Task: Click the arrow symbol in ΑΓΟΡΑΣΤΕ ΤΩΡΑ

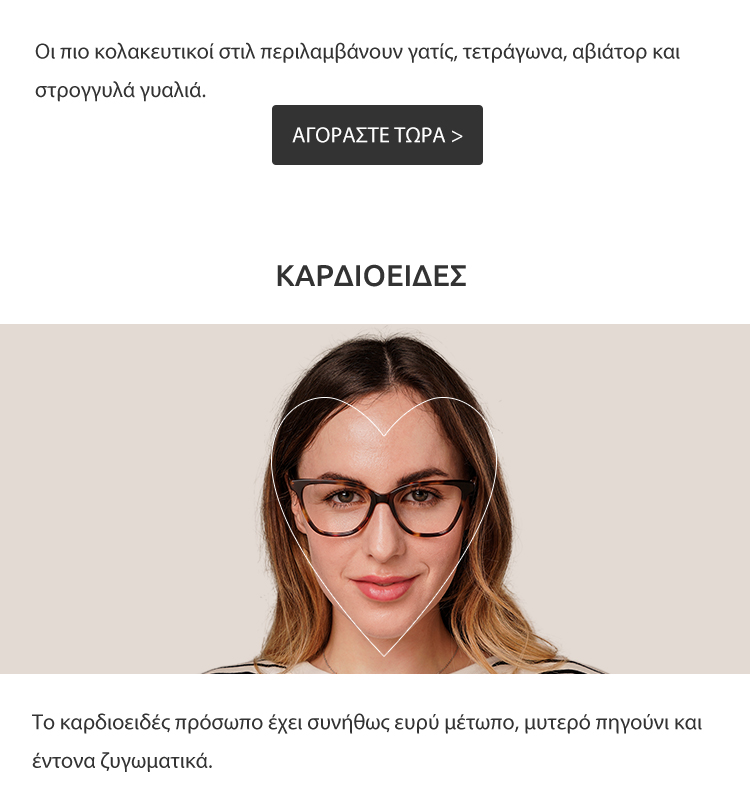Action: click(457, 136)
